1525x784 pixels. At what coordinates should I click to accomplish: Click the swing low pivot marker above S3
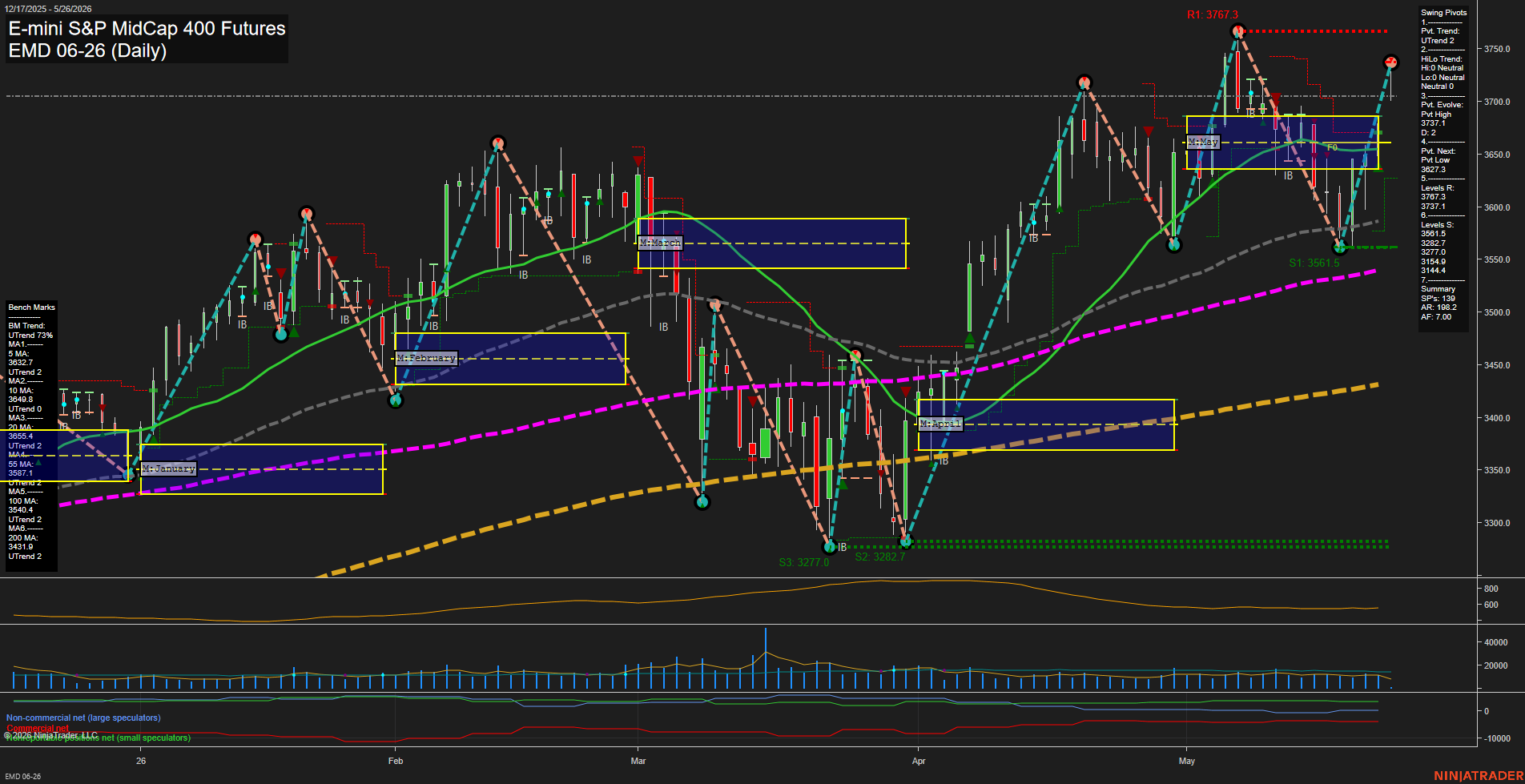(831, 547)
